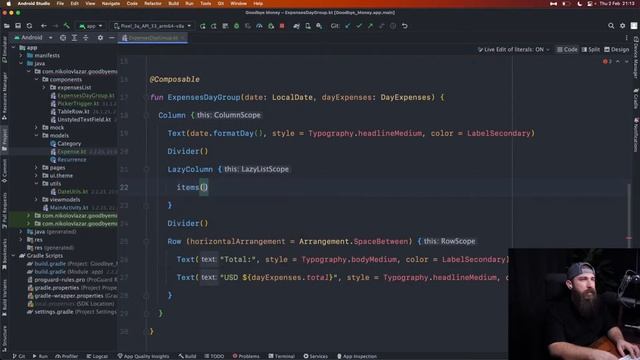This screenshot has width=640, height=360.
Task: Click the green Debug bug icon
Action: 236,26
